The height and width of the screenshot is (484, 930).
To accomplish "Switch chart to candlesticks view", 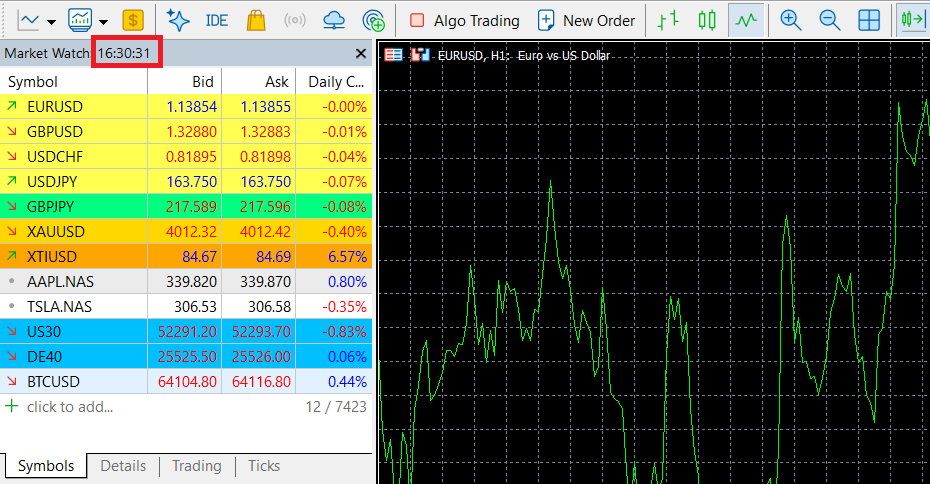I will pyautogui.click(x=706, y=21).
